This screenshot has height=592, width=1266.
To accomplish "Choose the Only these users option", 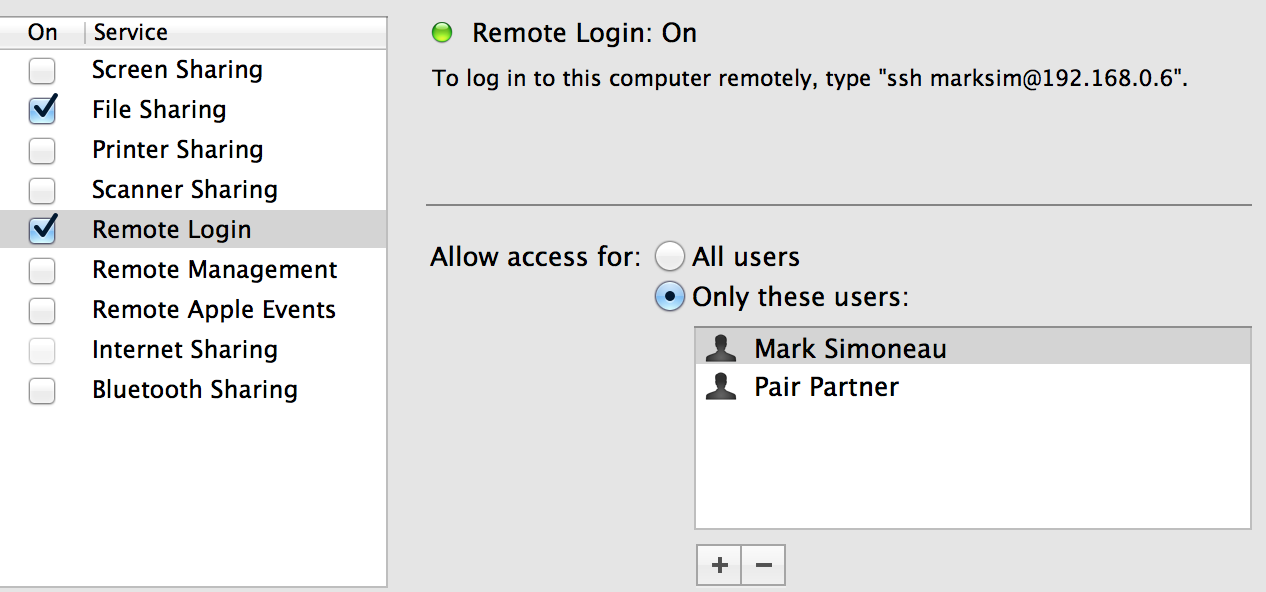I will tap(670, 297).
